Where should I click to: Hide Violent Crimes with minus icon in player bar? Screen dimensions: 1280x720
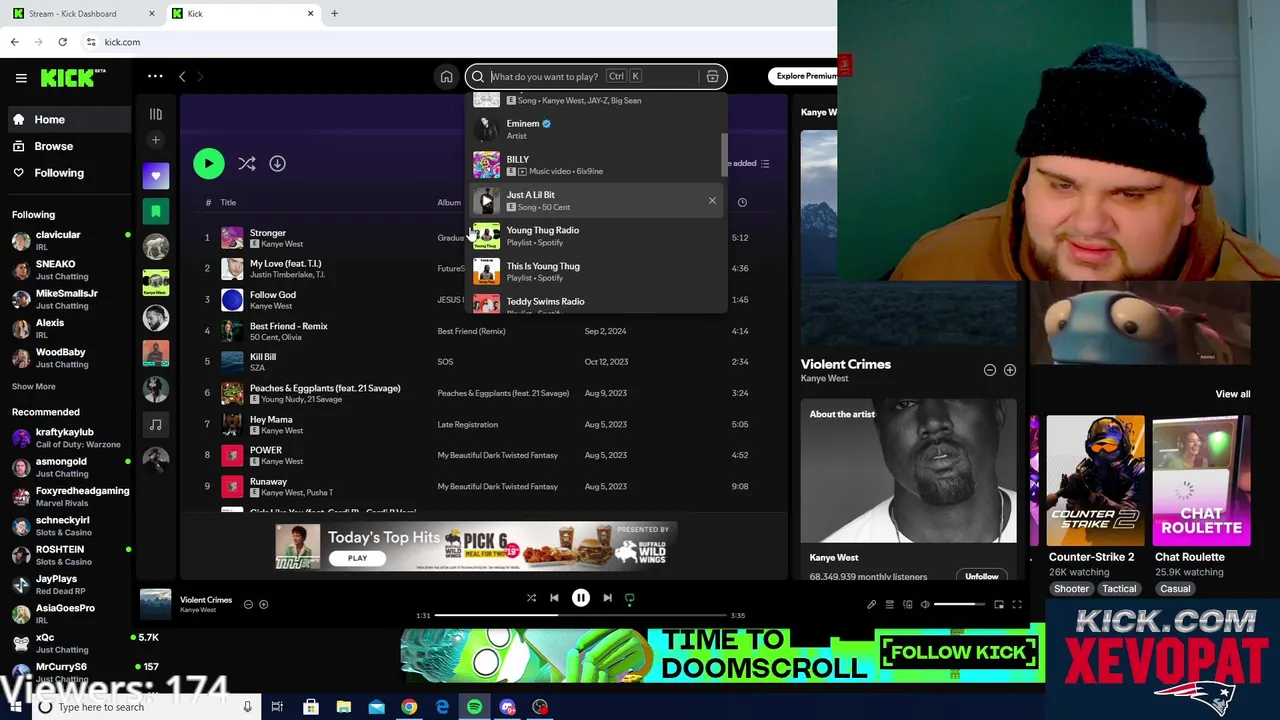click(248, 604)
